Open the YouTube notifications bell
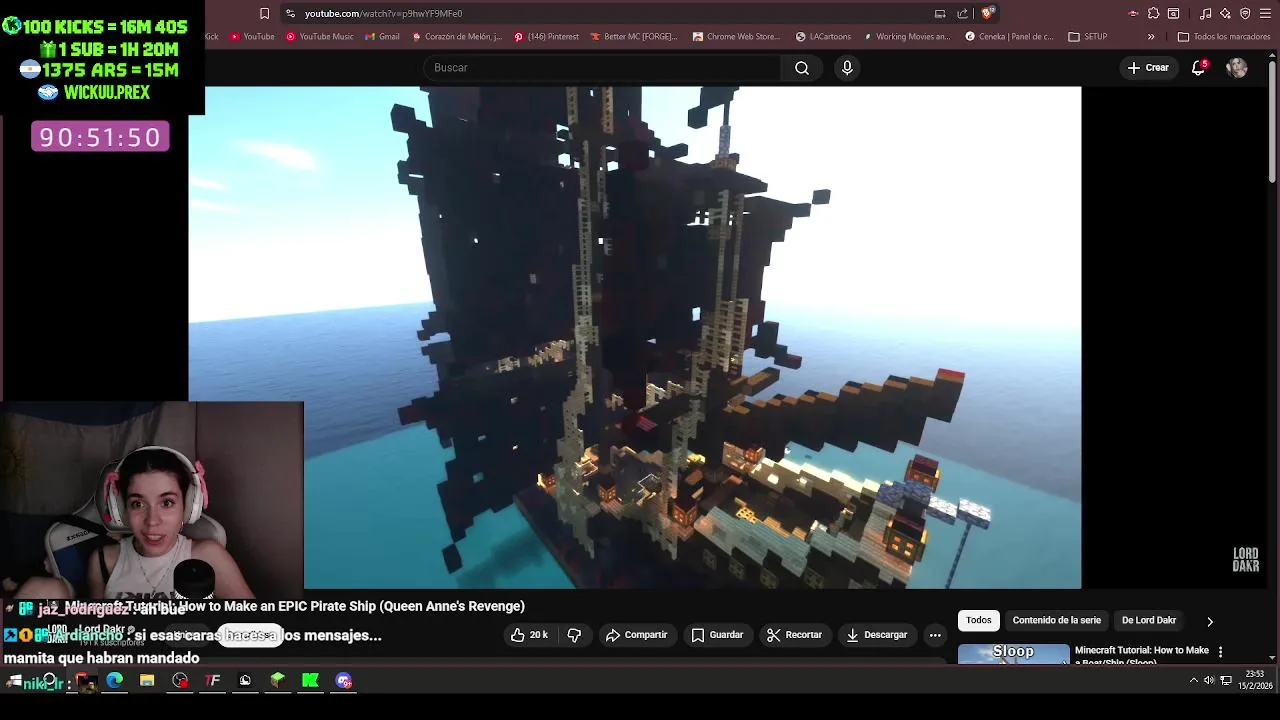Image resolution: width=1280 pixels, height=720 pixels. coord(1199,68)
